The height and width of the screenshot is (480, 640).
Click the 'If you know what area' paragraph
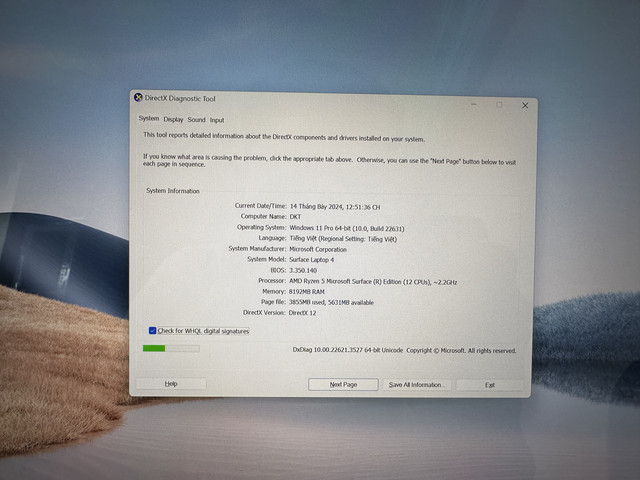click(x=329, y=161)
